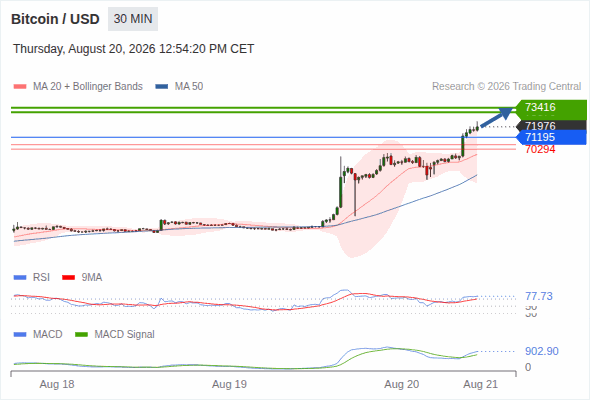590x400 pixels.
Task: Click the Research Trading Central copyright text
Action: (506, 87)
